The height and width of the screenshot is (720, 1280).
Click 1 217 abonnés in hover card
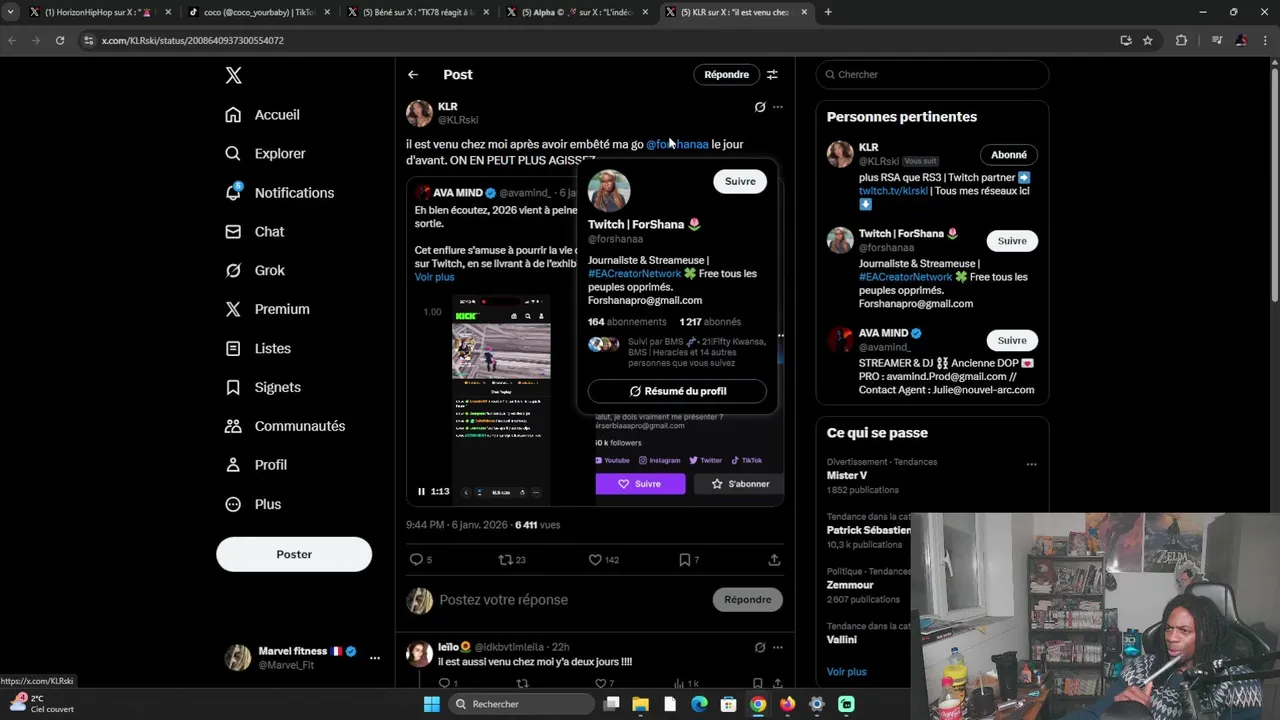[x=710, y=322]
